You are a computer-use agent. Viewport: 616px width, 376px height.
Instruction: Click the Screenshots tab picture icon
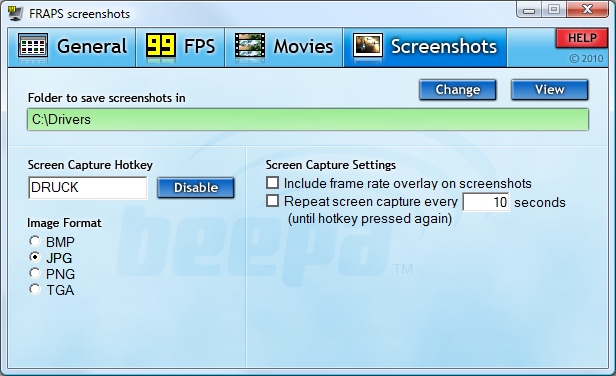[368, 46]
